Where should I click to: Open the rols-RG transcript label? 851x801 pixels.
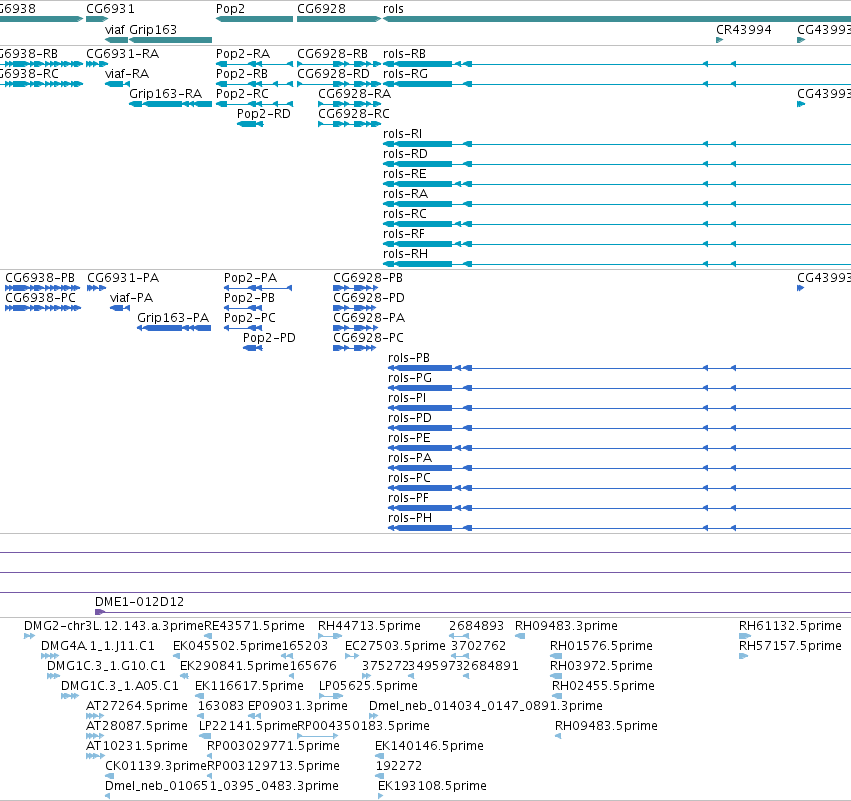pyautogui.click(x=405, y=74)
